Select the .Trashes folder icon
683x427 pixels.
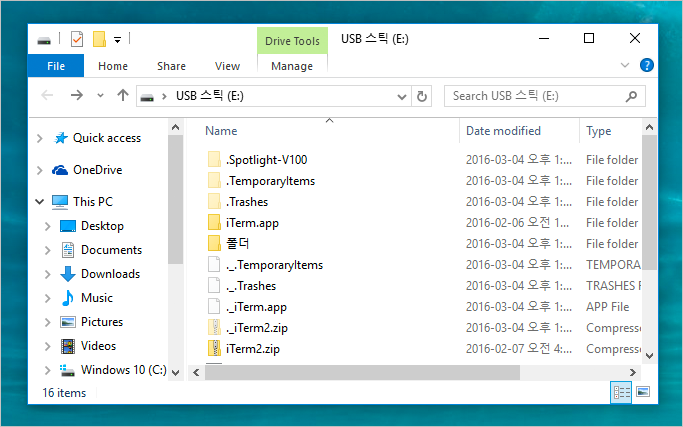click(214, 201)
